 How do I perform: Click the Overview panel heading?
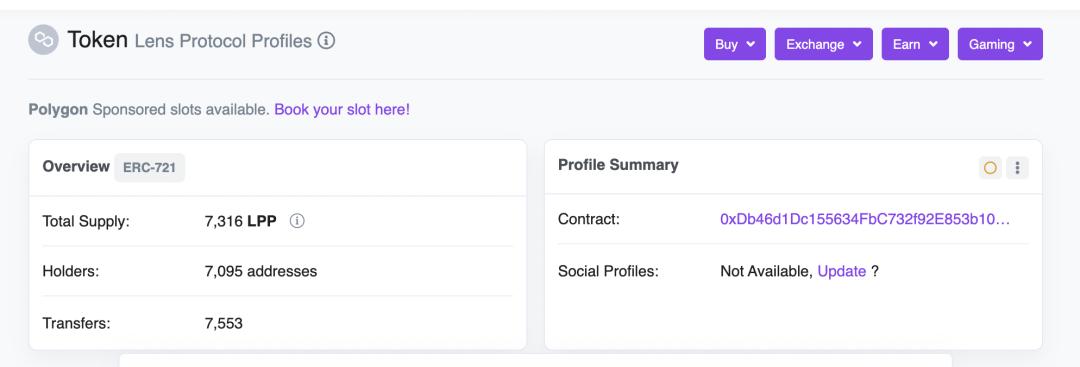[76, 166]
